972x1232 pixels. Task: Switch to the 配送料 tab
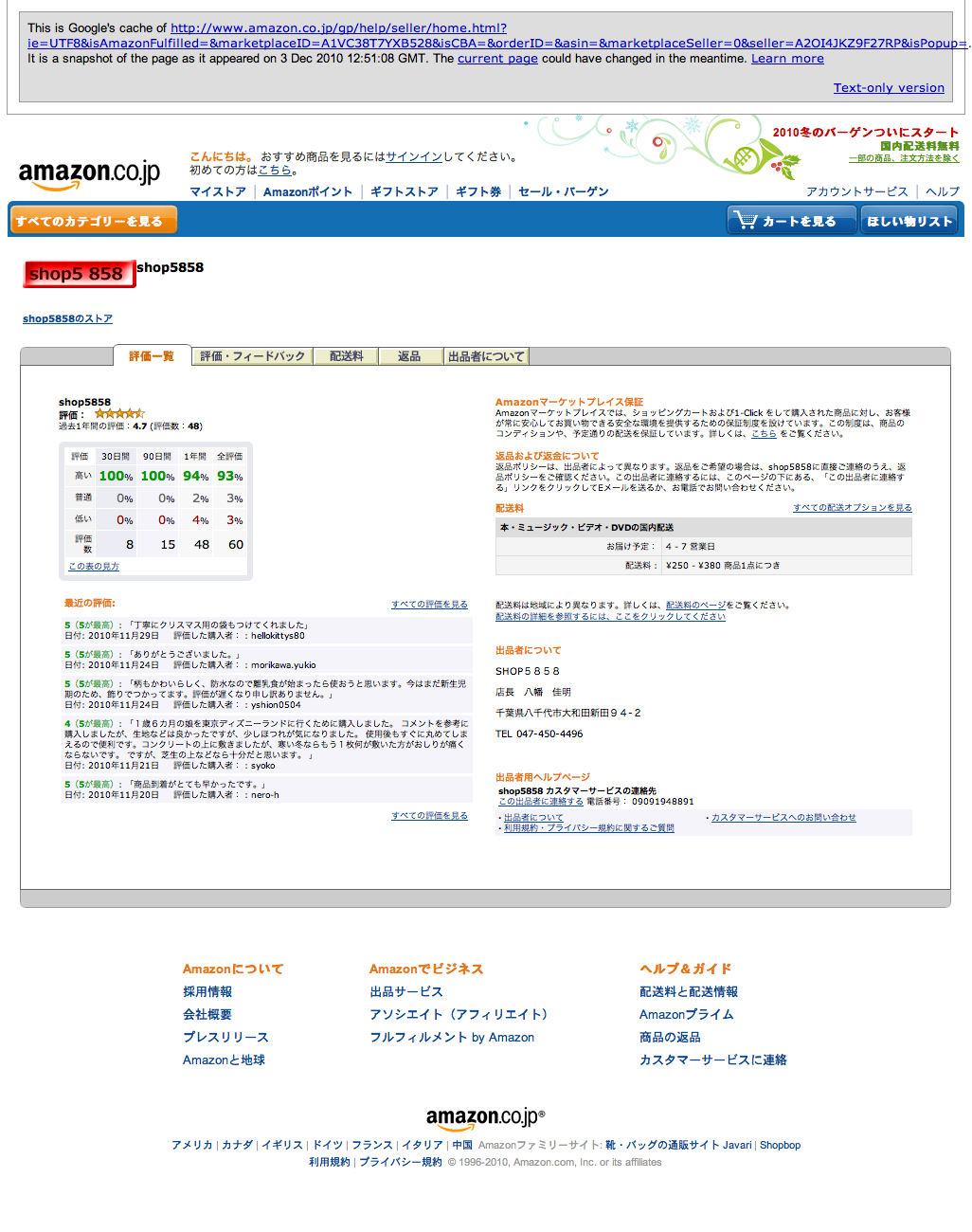click(347, 356)
